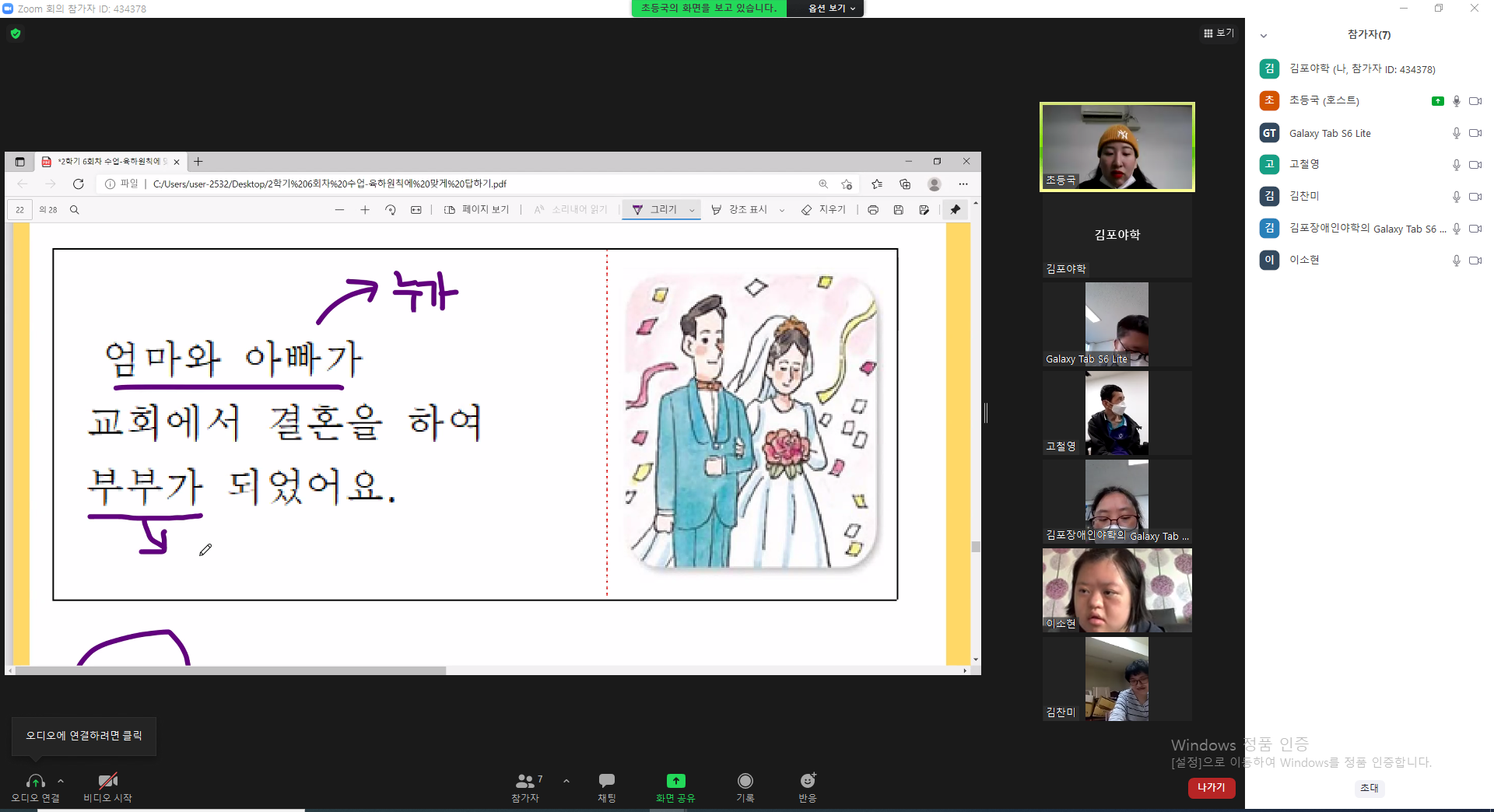Open the chat icon
Image resolution: width=1494 pixels, height=812 pixels.
607,780
